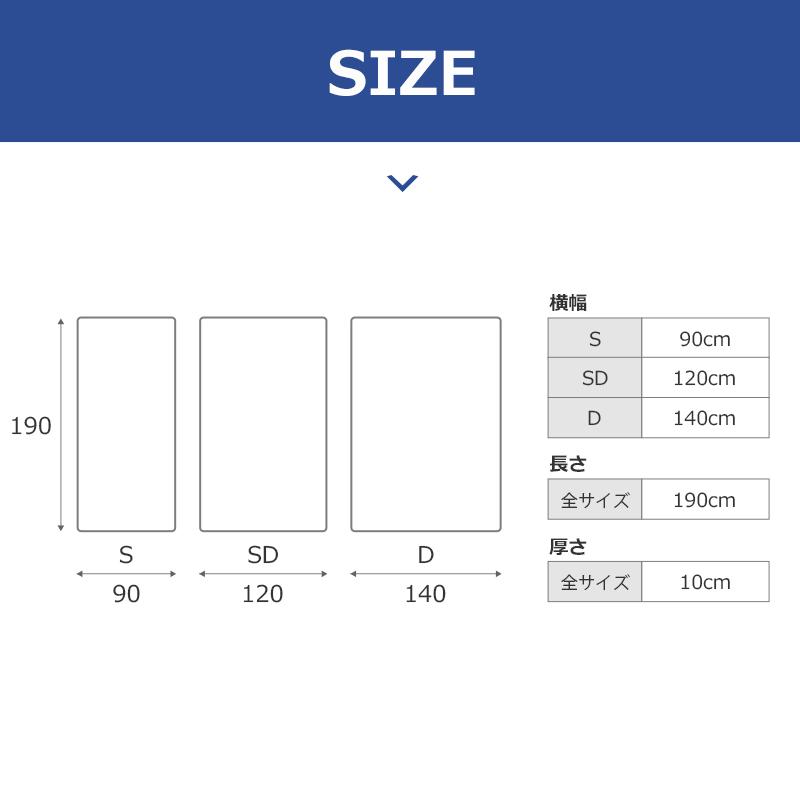Select the D mattress outline diagram
This screenshot has height=800, width=800.
pyautogui.click(x=425, y=424)
